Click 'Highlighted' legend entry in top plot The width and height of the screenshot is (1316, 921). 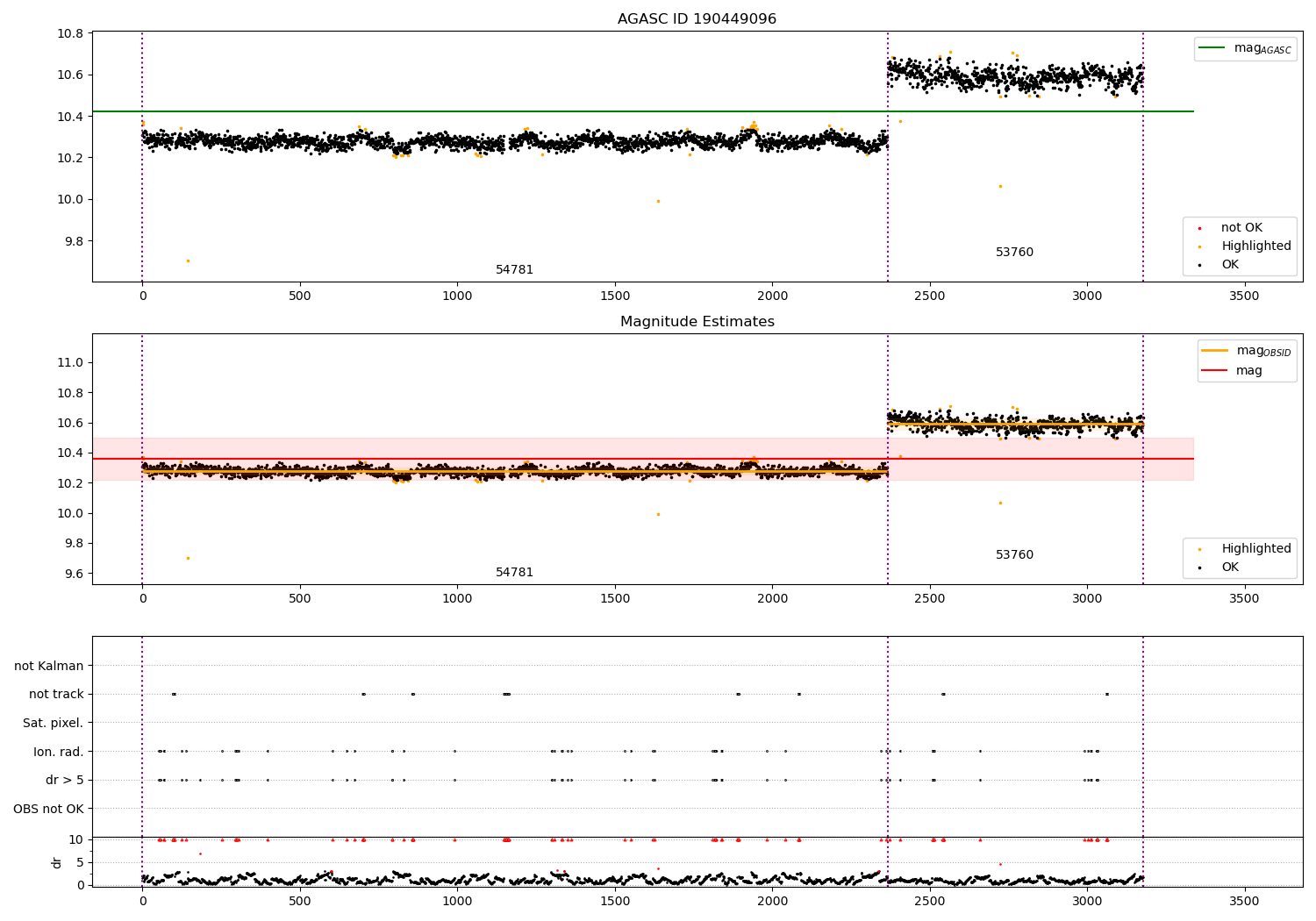[x=1244, y=246]
